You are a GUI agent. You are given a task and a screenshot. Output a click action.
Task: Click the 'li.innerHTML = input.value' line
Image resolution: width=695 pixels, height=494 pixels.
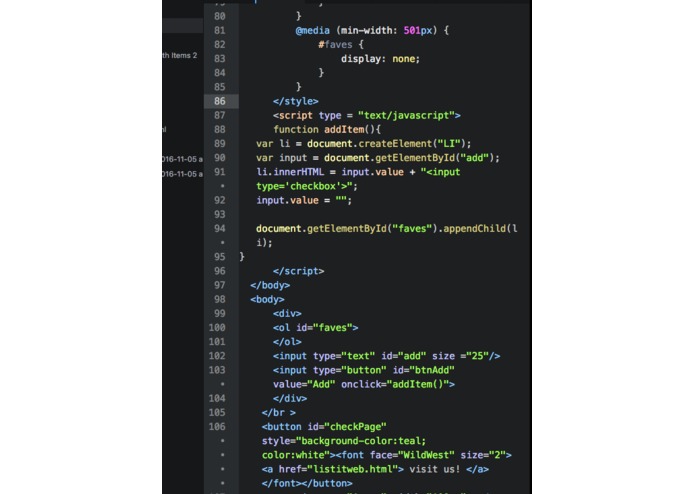pos(358,172)
